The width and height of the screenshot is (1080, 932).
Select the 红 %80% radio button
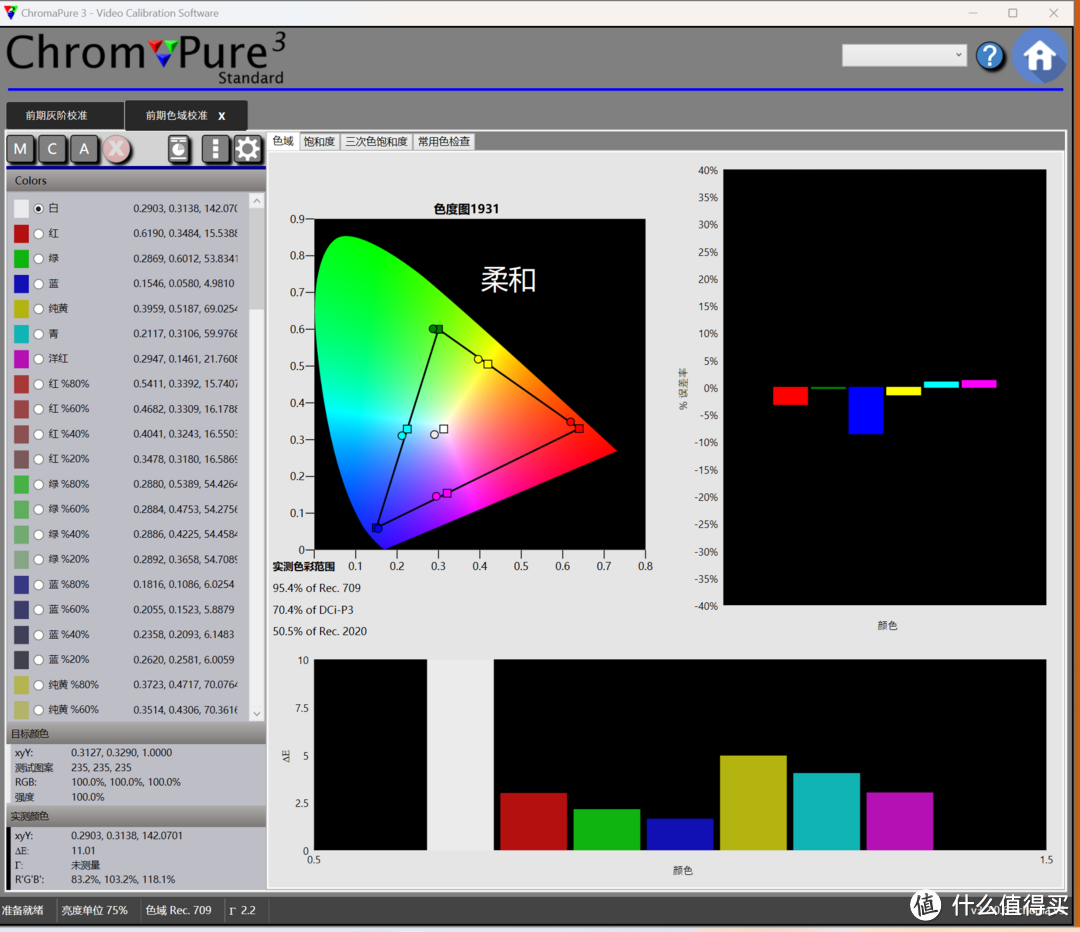pyautogui.click(x=39, y=384)
